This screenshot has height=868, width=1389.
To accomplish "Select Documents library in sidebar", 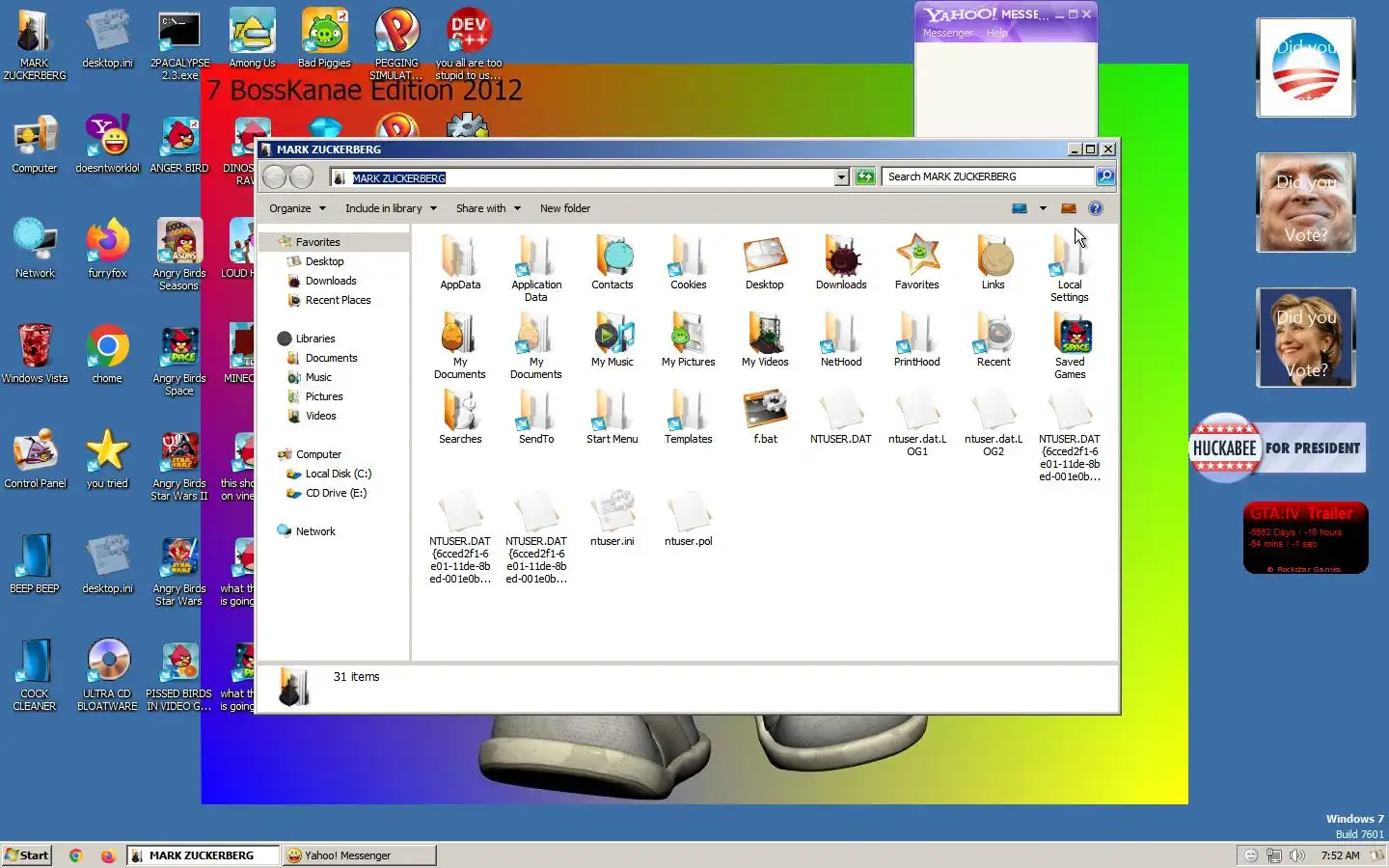I will coord(331,358).
